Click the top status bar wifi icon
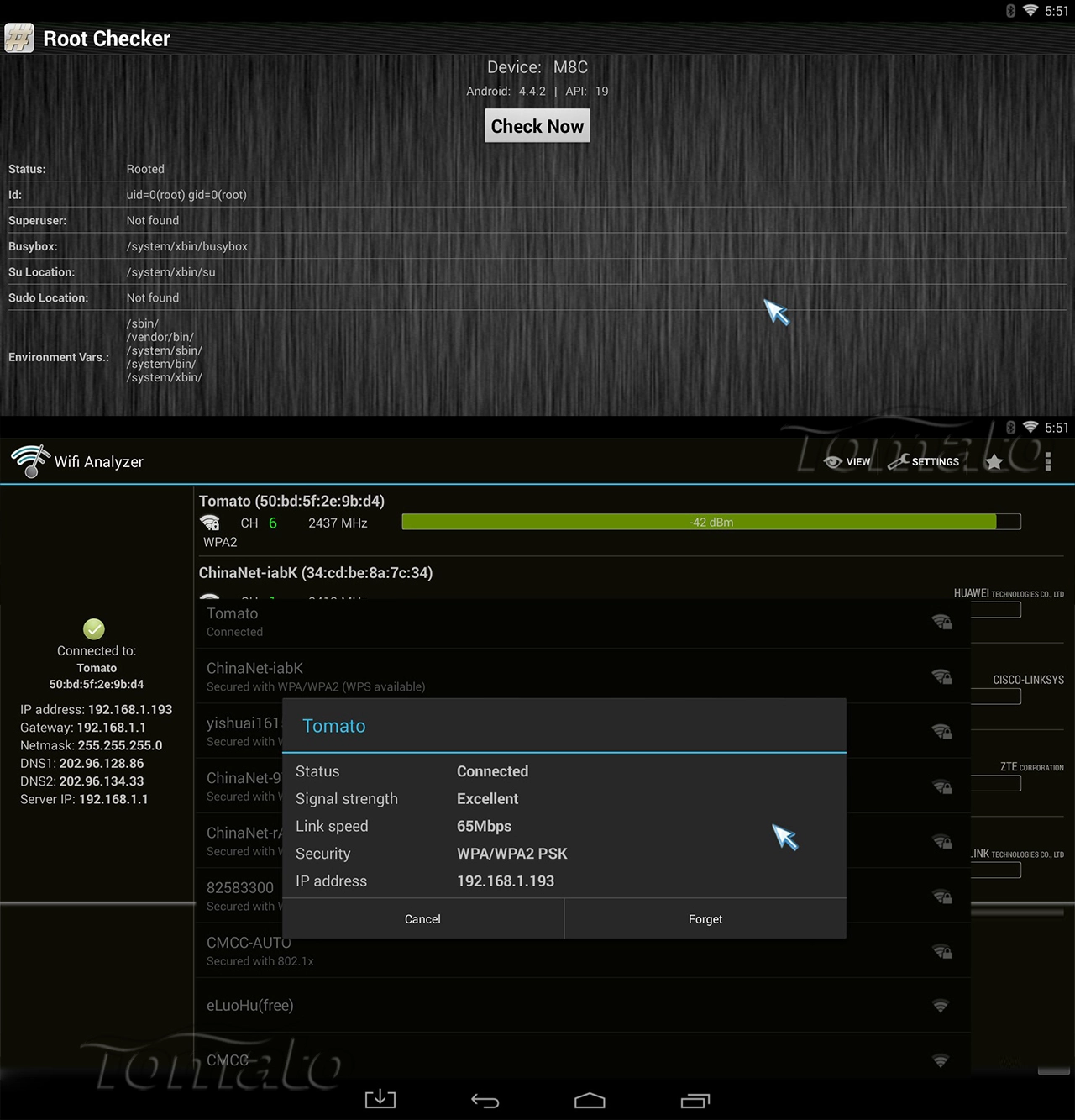 point(1030,11)
